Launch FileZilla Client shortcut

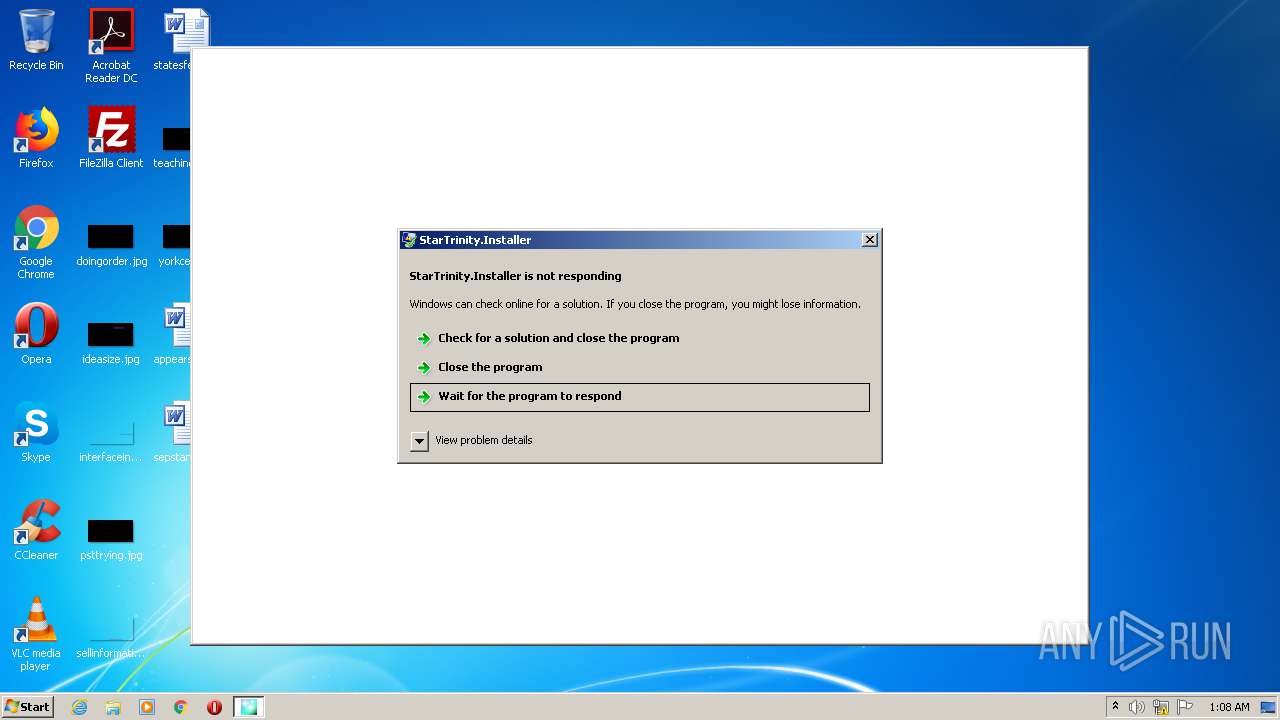111,138
